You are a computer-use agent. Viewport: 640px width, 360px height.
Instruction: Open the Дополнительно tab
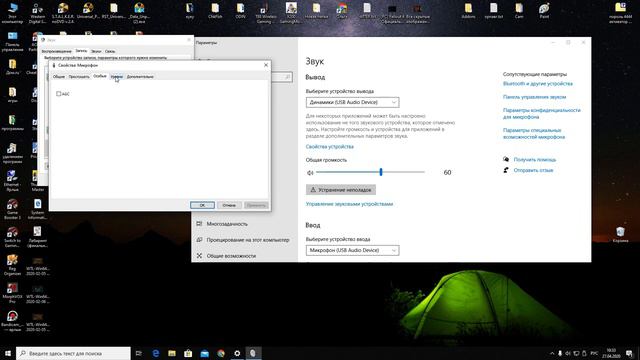pyautogui.click(x=140, y=76)
